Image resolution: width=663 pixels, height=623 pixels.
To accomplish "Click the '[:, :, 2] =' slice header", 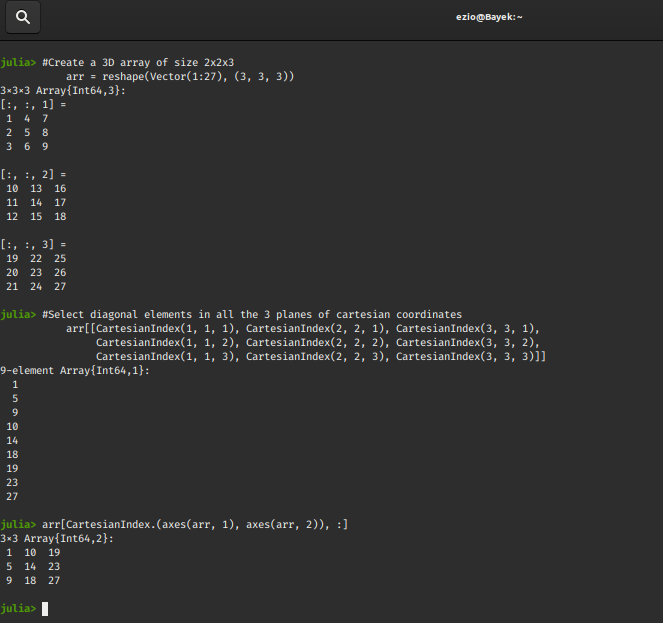I will point(33,174).
